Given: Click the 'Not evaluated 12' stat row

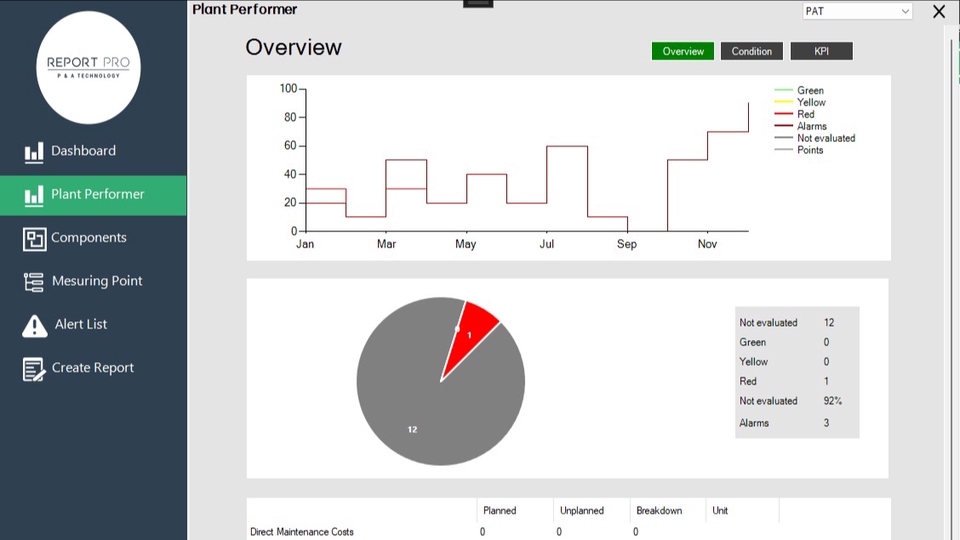Looking at the screenshot, I should (x=787, y=323).
